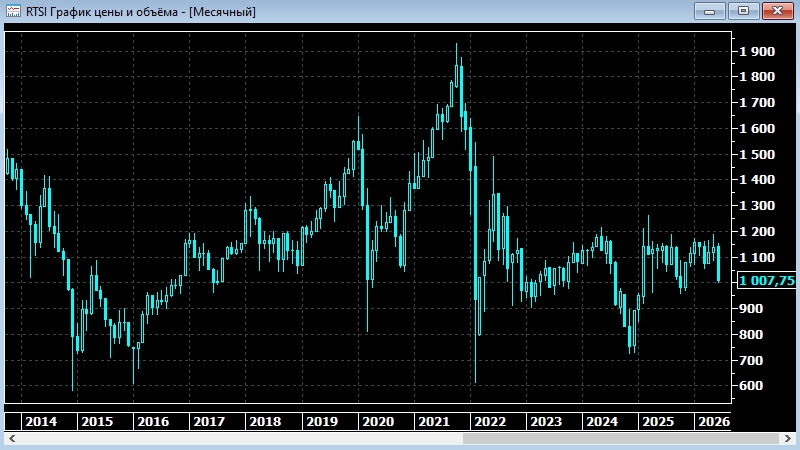This screenshot has height=450, width=800.
Task: Click the 1 600 price axis label
Action: click(x=757, y=129)
